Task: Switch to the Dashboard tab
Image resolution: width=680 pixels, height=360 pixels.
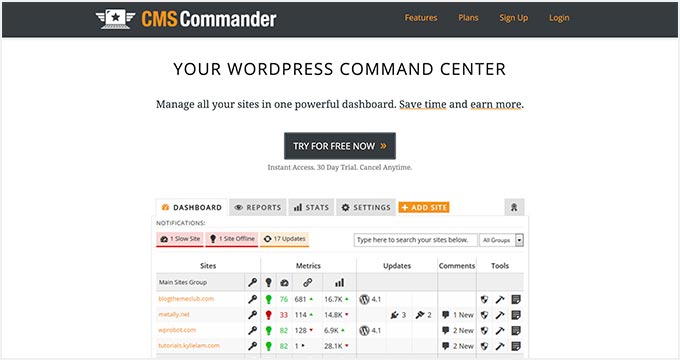Action: (x=191, y=207)
